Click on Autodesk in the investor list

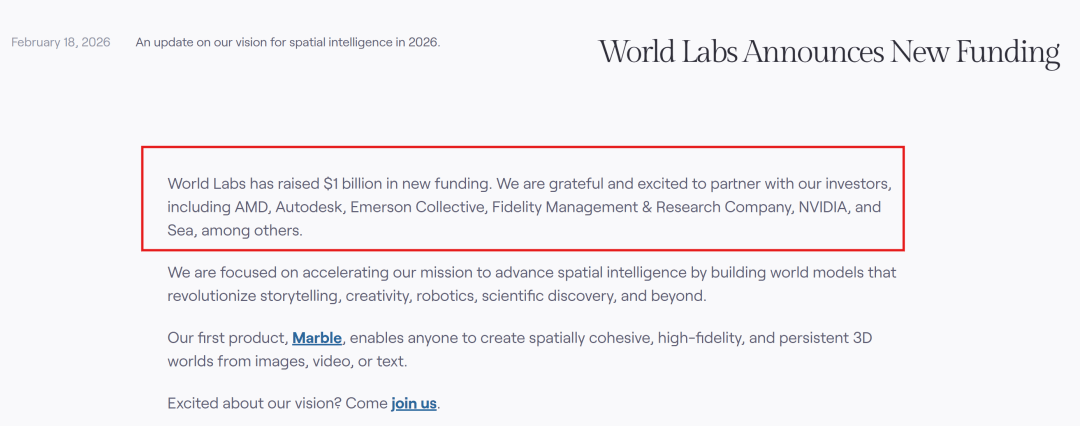click(307, 208)
